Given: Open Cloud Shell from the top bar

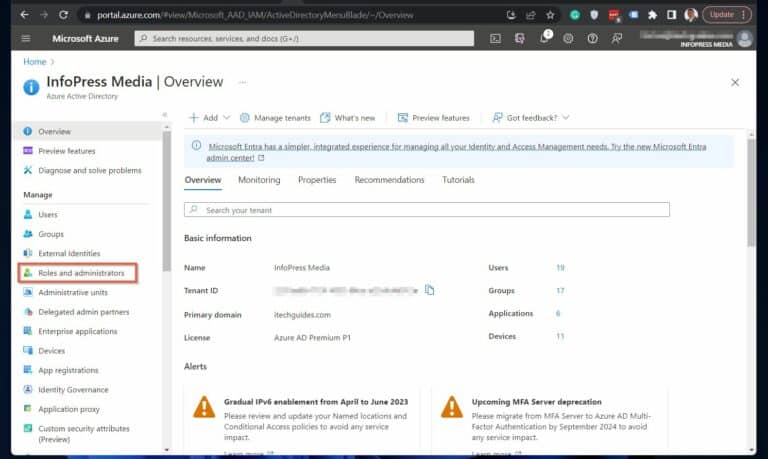Looking at the screenshot, I should (495, 38).
